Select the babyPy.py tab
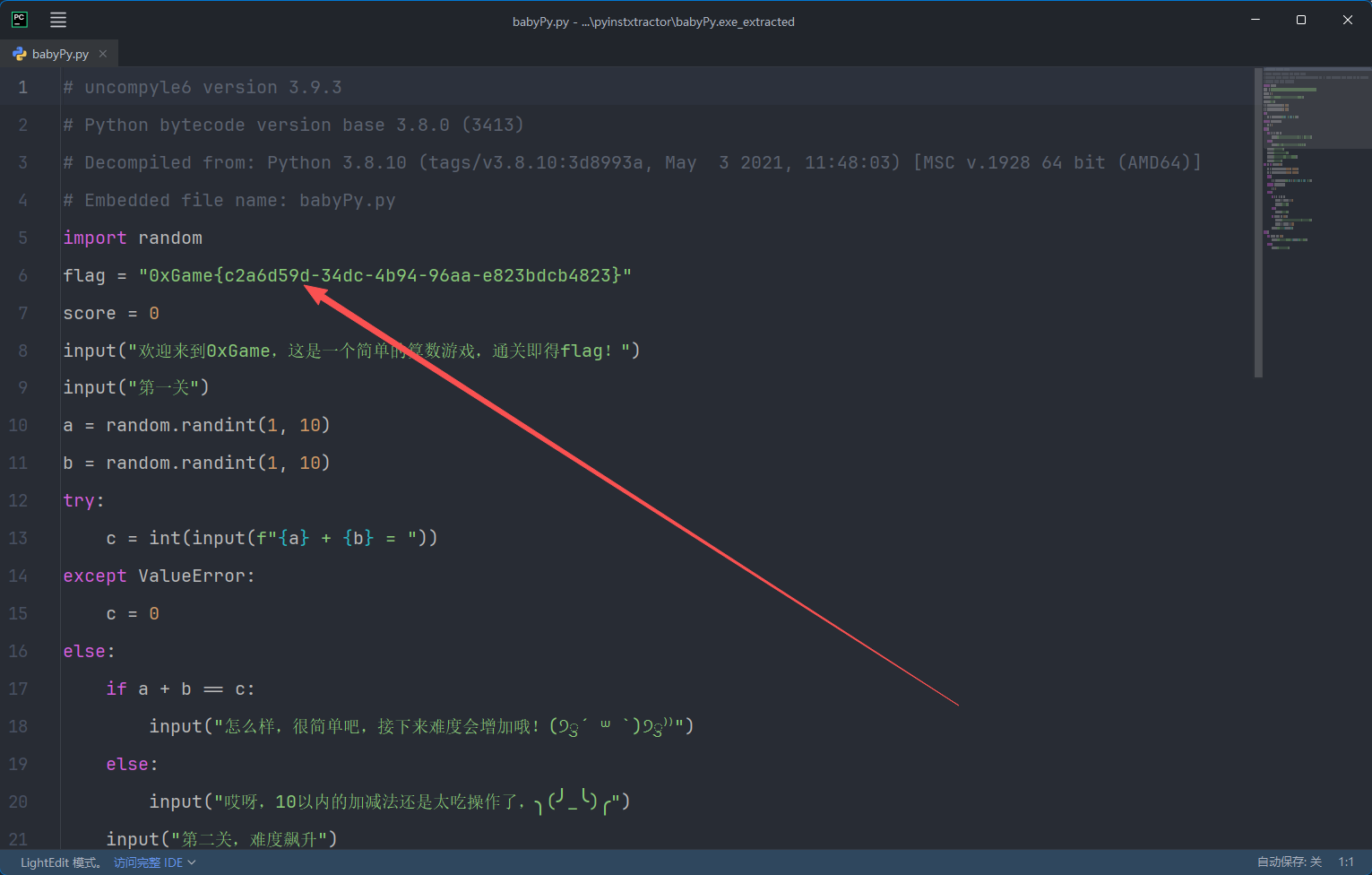1372x875 pixels. (x=60, y=54)
